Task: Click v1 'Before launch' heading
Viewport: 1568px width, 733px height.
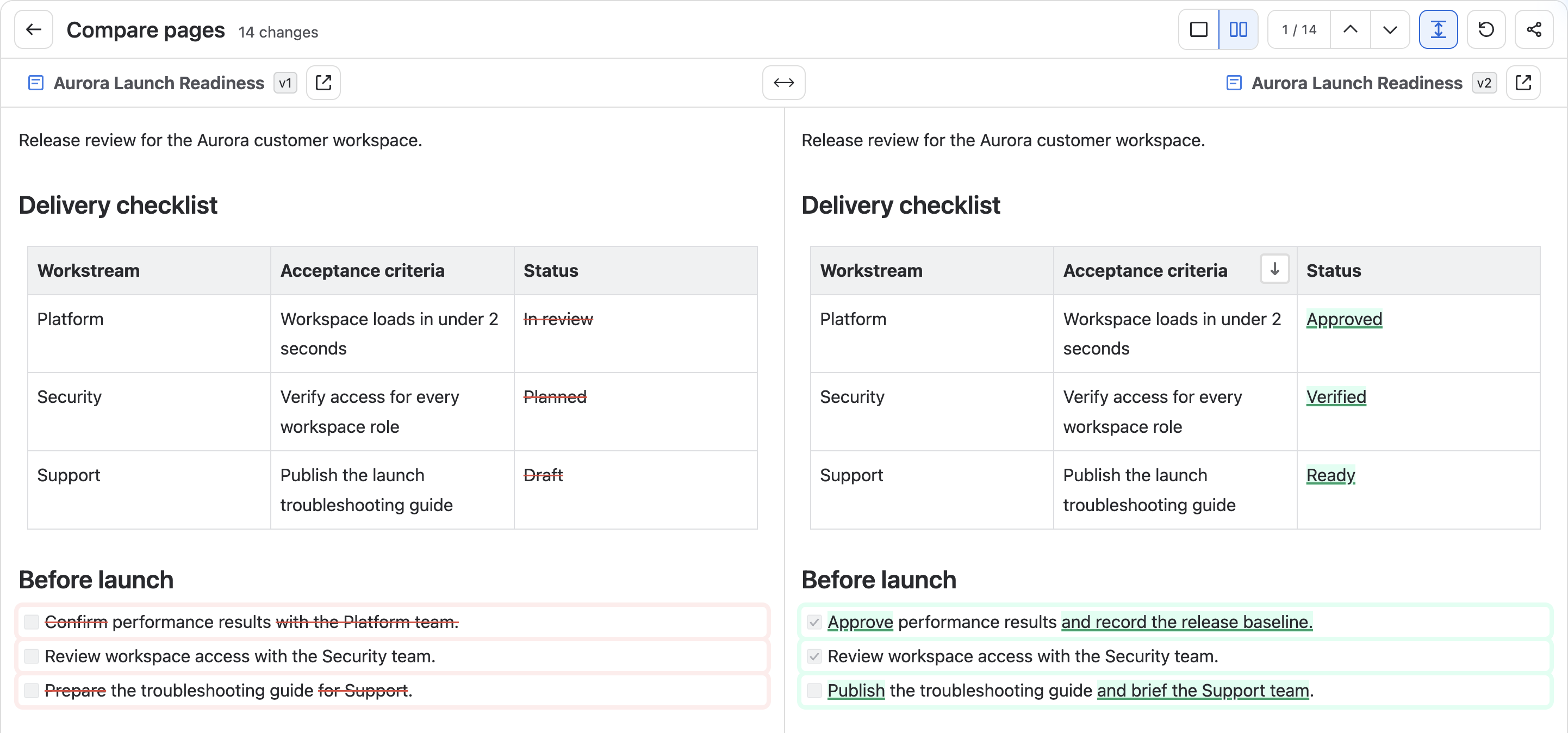Action: (96, 580)
